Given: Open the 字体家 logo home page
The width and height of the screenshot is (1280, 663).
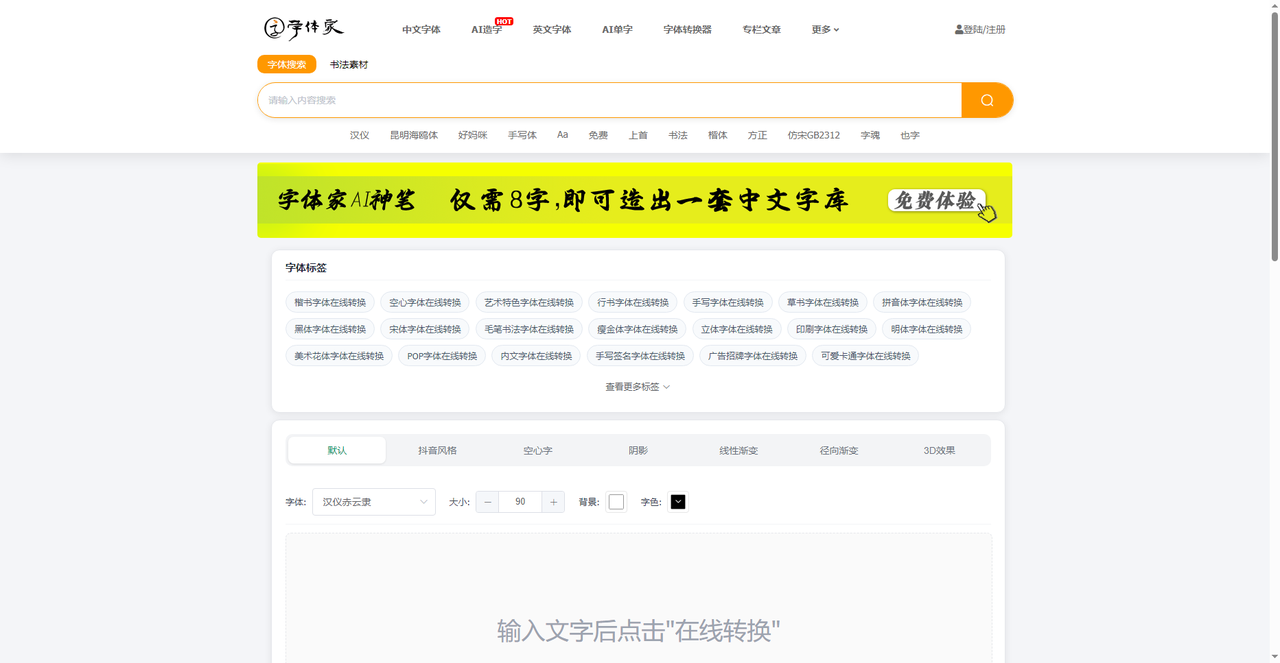Looking at the screenshot, I should tap(303, 29).
